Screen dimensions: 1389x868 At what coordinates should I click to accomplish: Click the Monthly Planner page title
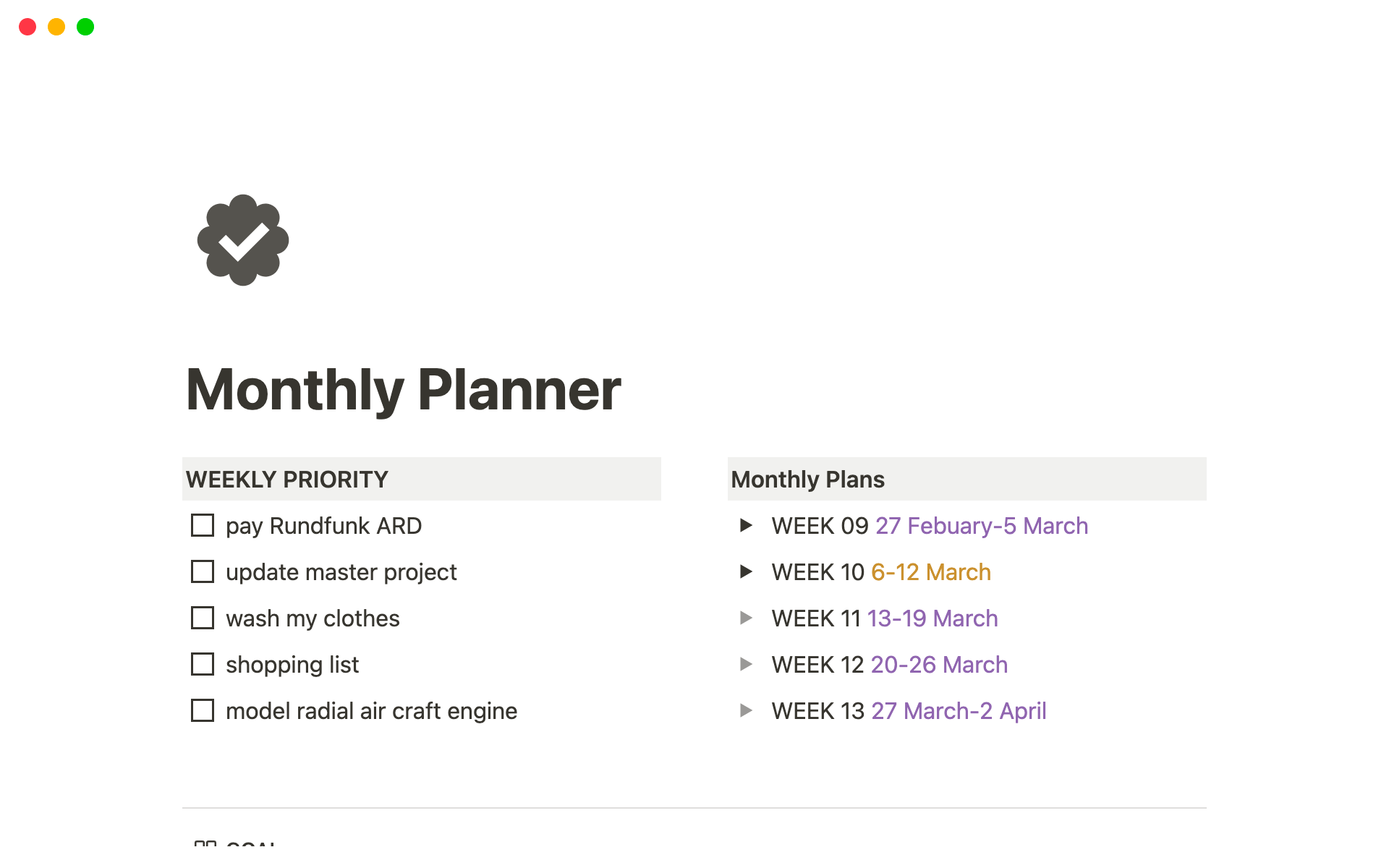[403, 389]
